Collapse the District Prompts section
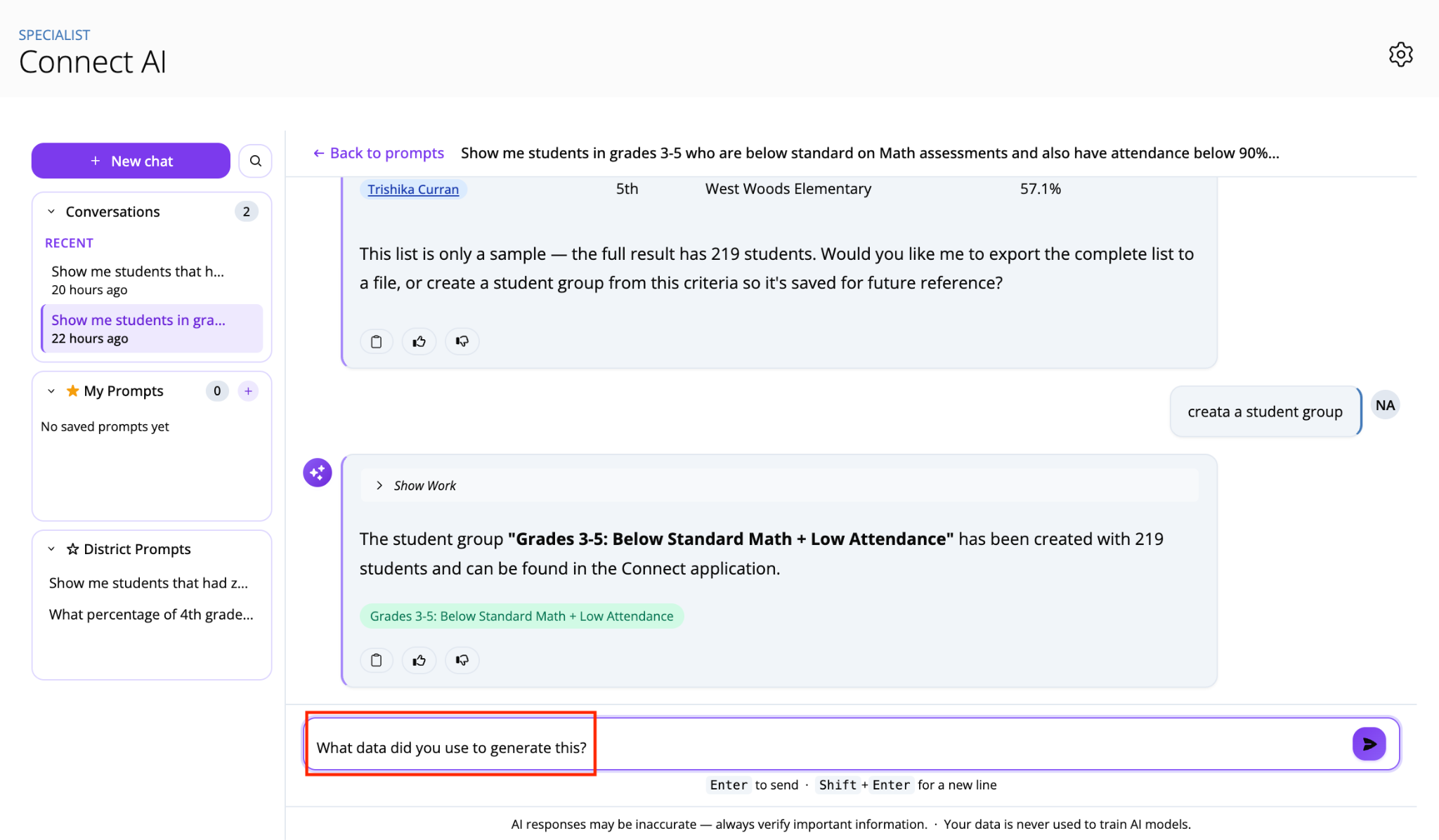This screenshot has width=1439, height=840. tap(51, 549)
